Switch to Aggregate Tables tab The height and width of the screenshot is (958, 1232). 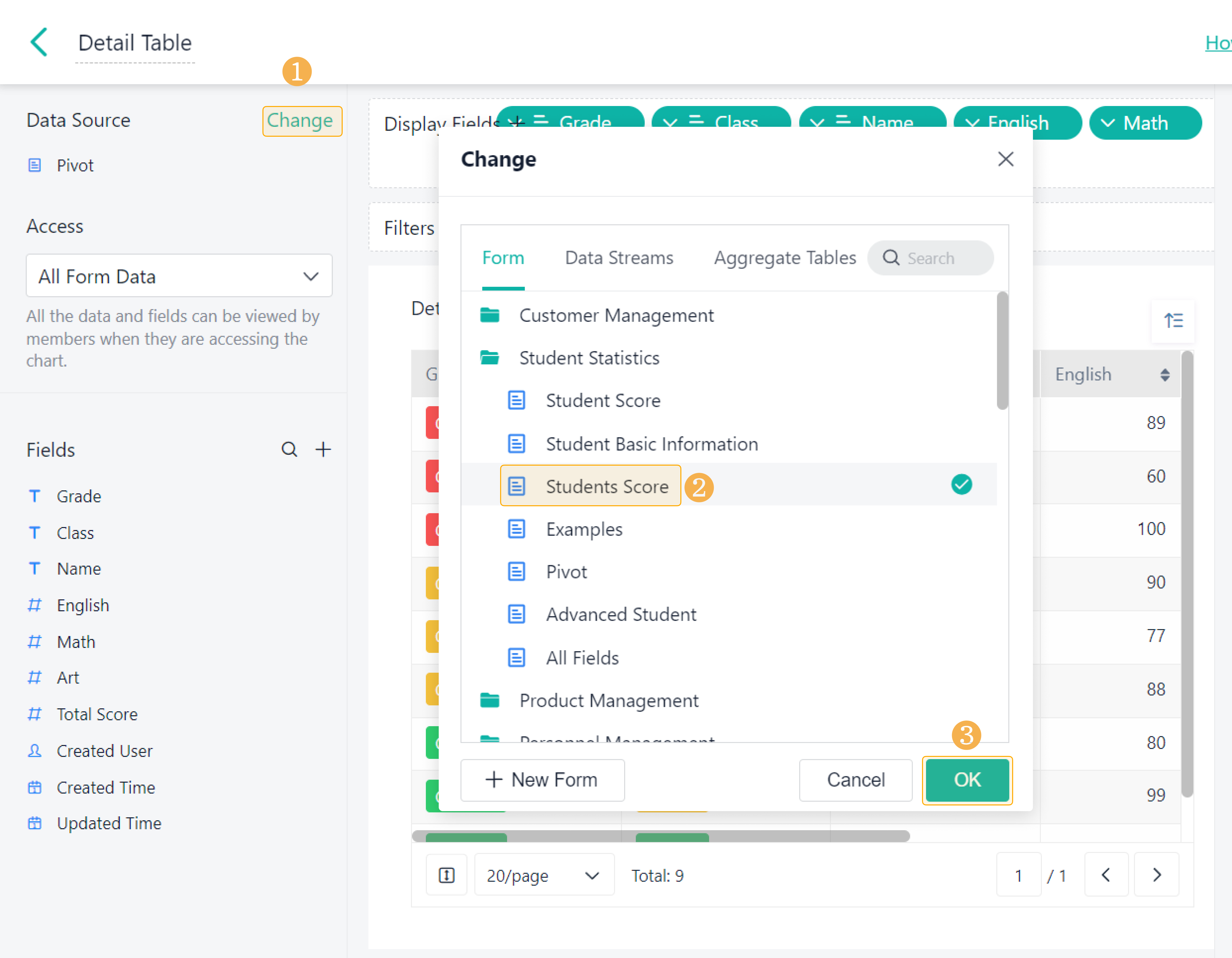pyautogui.click(x=785, y=258)
